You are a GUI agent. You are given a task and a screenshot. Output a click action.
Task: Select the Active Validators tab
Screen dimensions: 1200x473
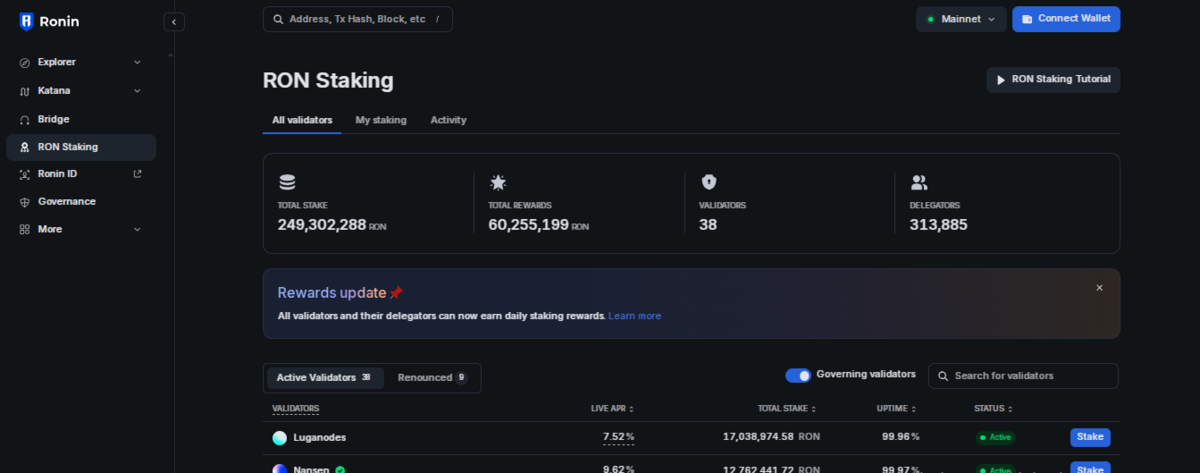click(325, 378)
